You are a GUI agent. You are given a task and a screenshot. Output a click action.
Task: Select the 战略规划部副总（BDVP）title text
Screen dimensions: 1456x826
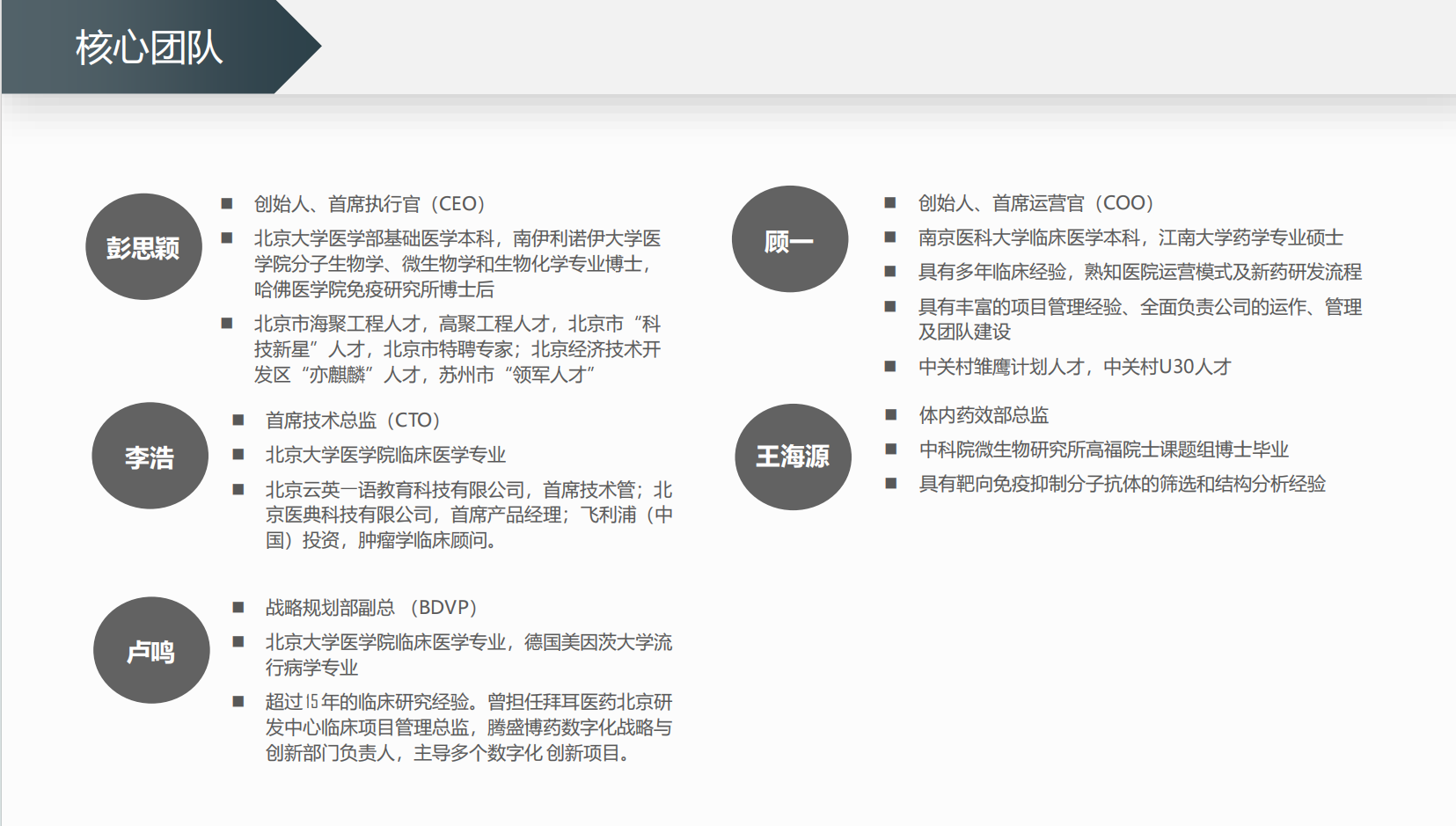click(371, 608)
